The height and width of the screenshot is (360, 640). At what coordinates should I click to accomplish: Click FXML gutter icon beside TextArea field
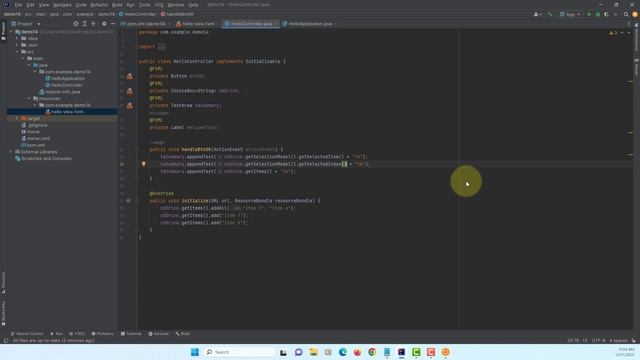click(x=129, y=106)
